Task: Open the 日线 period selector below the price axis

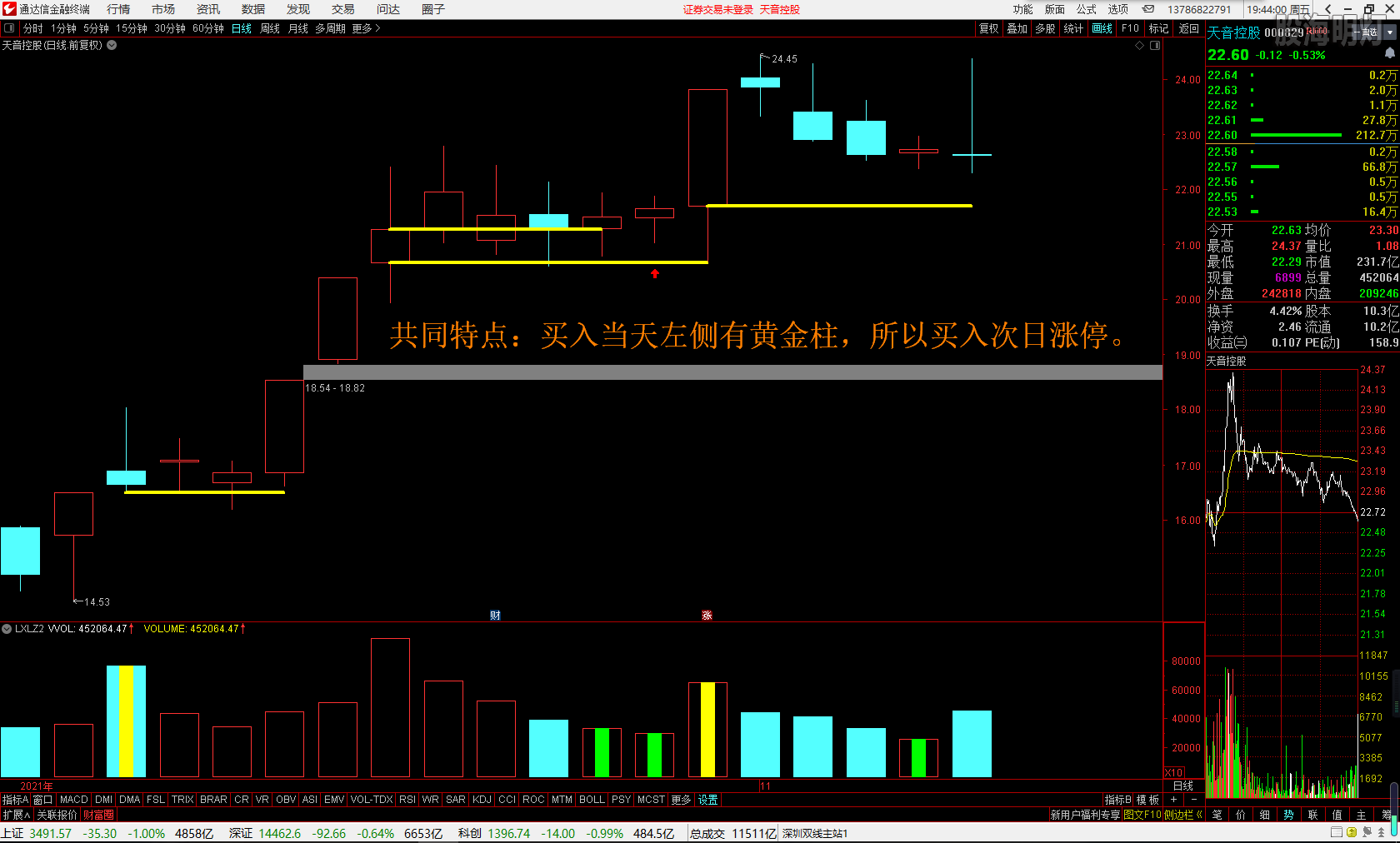Action: [1183, 786]
